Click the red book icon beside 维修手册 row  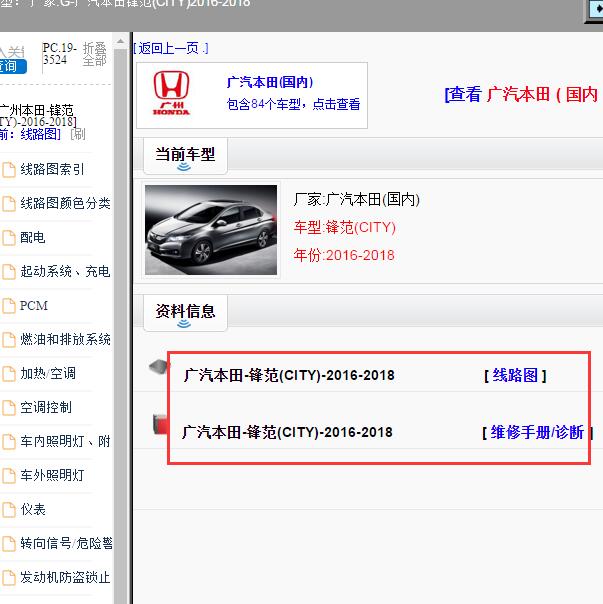pos(160,424)
